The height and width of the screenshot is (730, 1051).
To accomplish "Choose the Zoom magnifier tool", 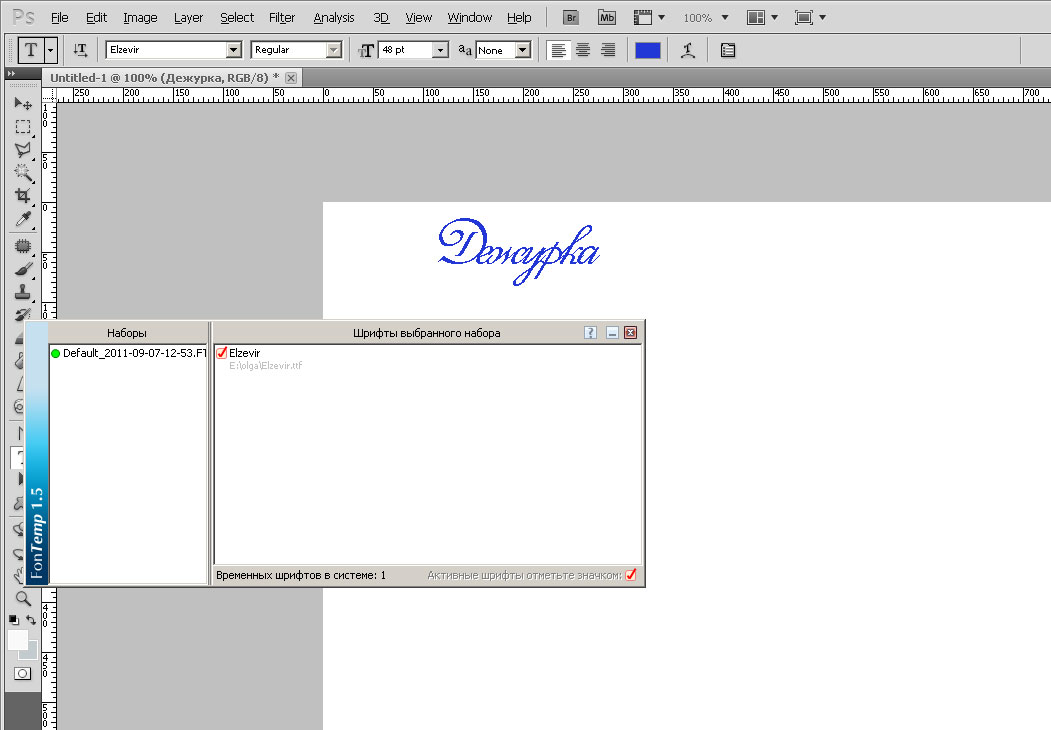I will 22,598.
